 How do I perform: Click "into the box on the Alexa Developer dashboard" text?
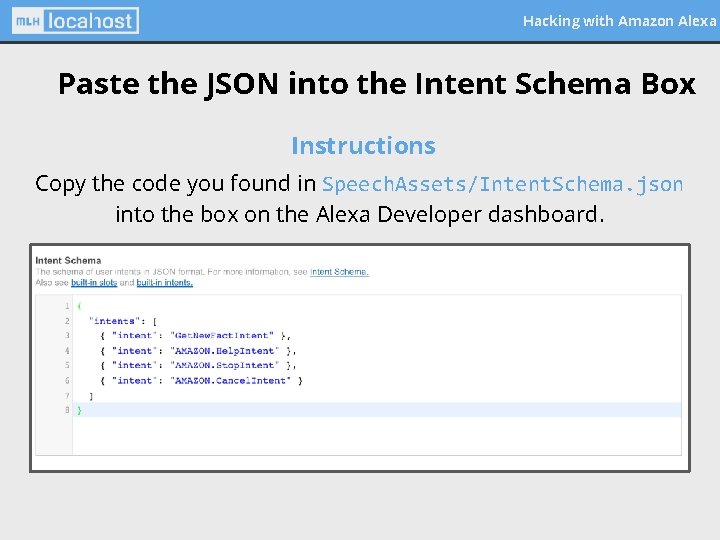coord(360,214)
